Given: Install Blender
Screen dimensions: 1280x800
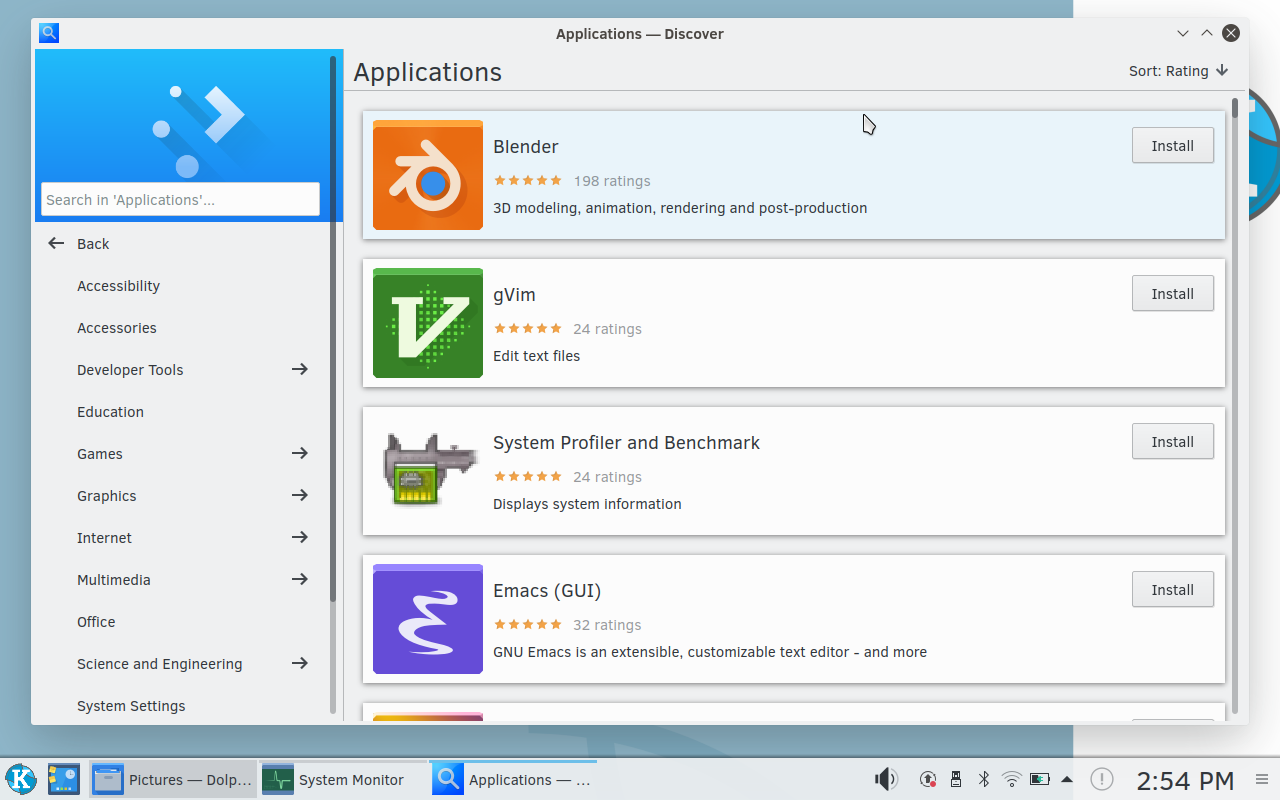Looking at the screenshot, I should tap(1172, 146).
